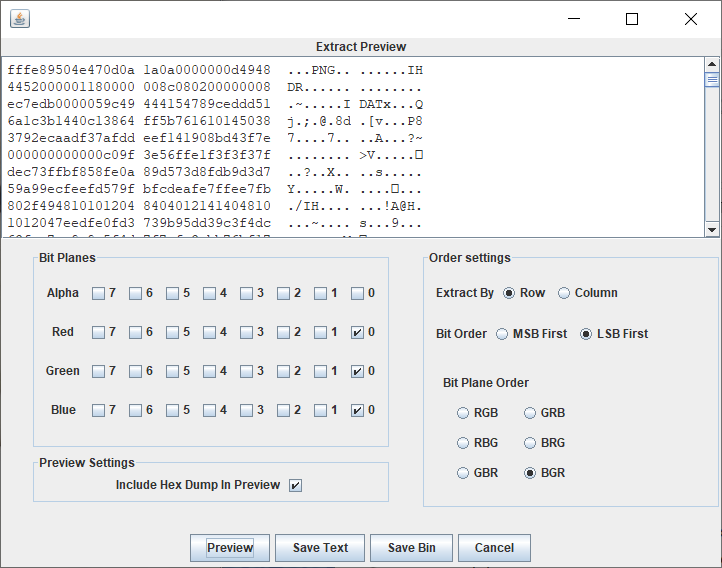Uncheck Red bit plane 0
This screenshot has height=568, width=722.
pos(357,332)
